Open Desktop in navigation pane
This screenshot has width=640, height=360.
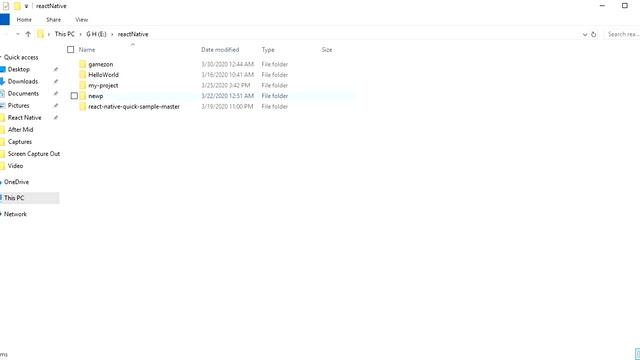click(x=19, y=69)
